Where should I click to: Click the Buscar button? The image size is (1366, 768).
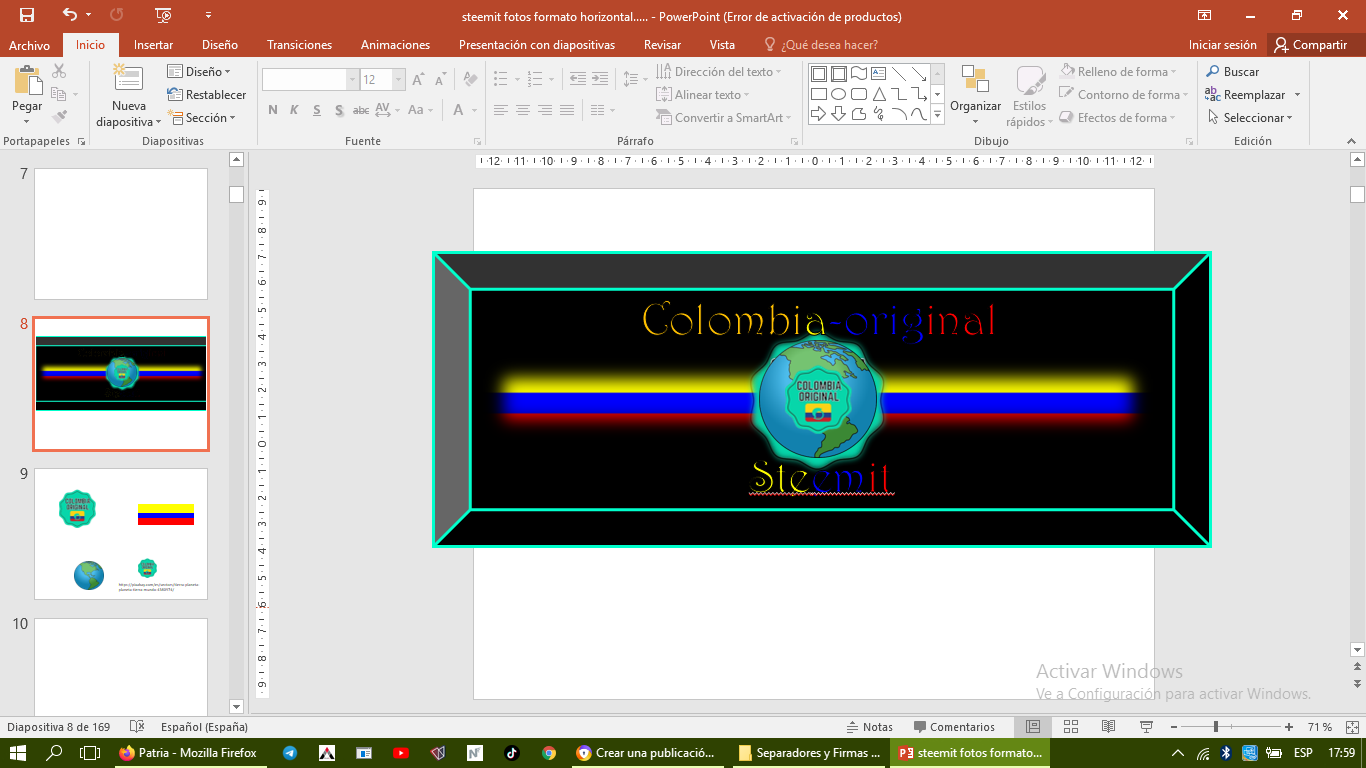point(1232,71)
